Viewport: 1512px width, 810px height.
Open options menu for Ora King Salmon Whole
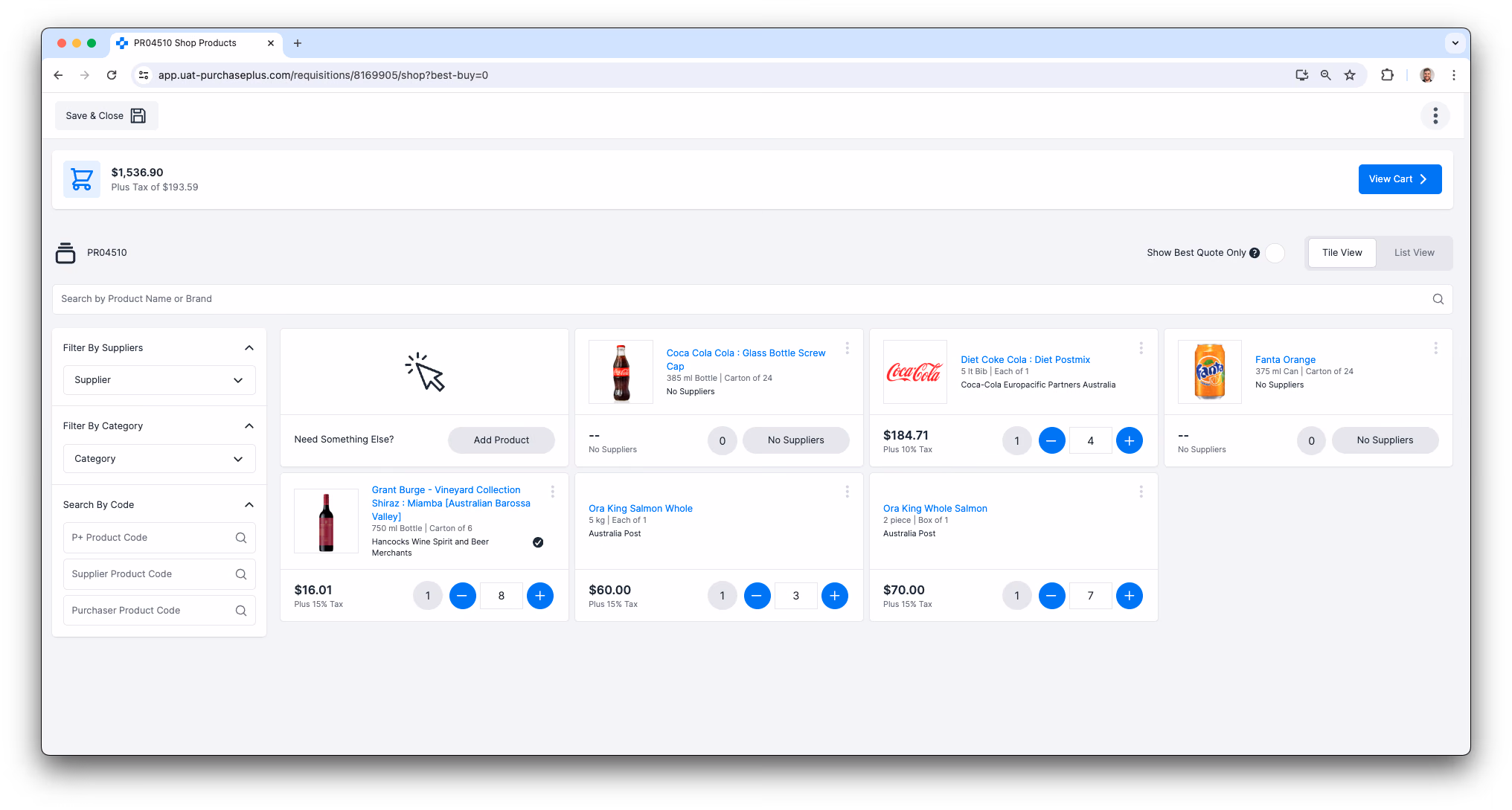847,492
